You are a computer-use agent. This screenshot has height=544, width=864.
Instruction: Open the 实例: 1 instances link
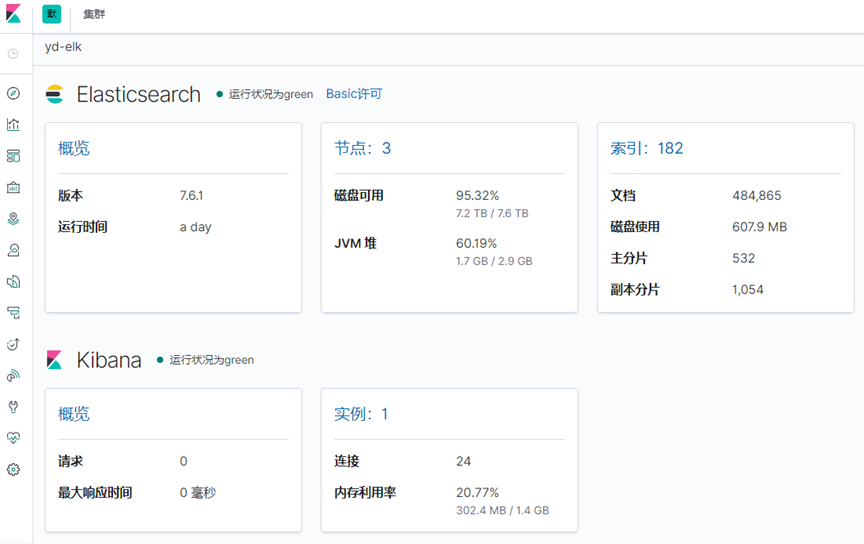tap(361, 414)
